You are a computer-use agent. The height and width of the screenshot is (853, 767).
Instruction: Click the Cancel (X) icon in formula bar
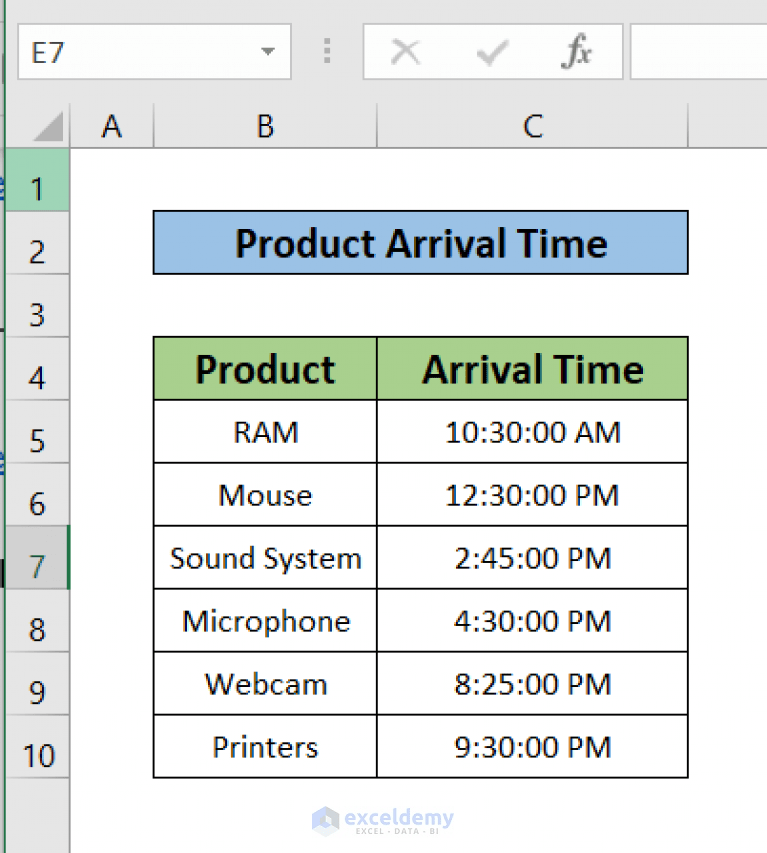click(x=404, y=53)
